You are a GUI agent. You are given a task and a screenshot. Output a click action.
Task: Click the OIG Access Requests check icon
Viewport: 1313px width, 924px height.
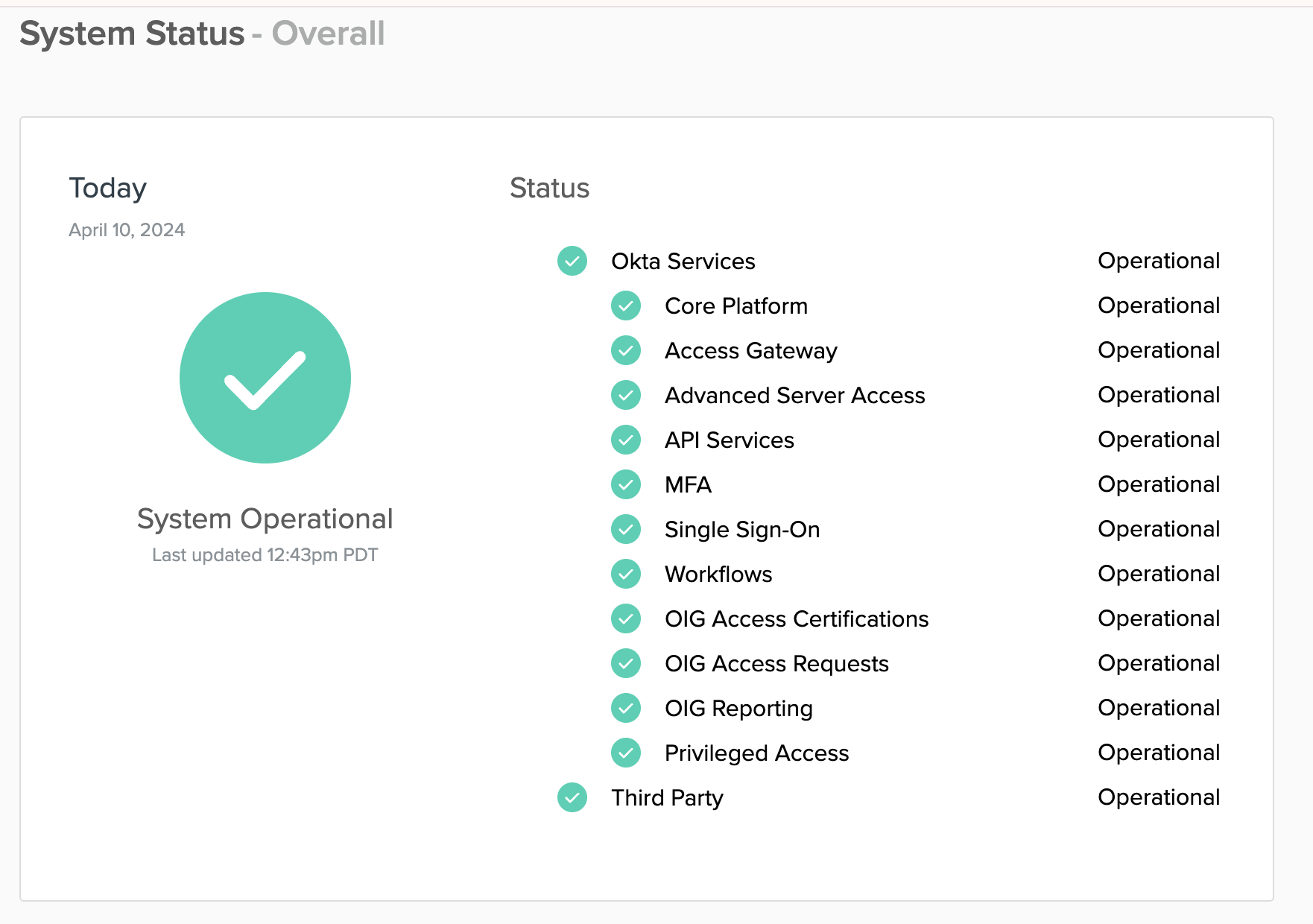coord(626,663)
